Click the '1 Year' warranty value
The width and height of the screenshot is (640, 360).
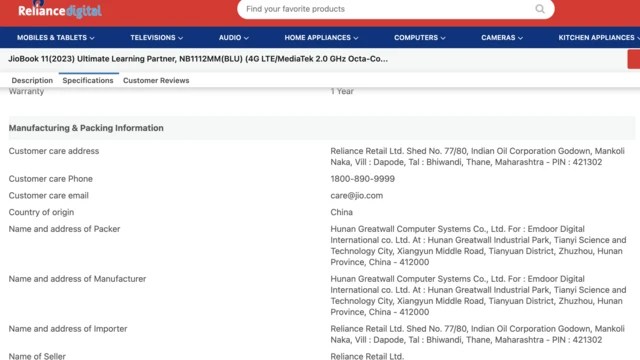[342, 91]
